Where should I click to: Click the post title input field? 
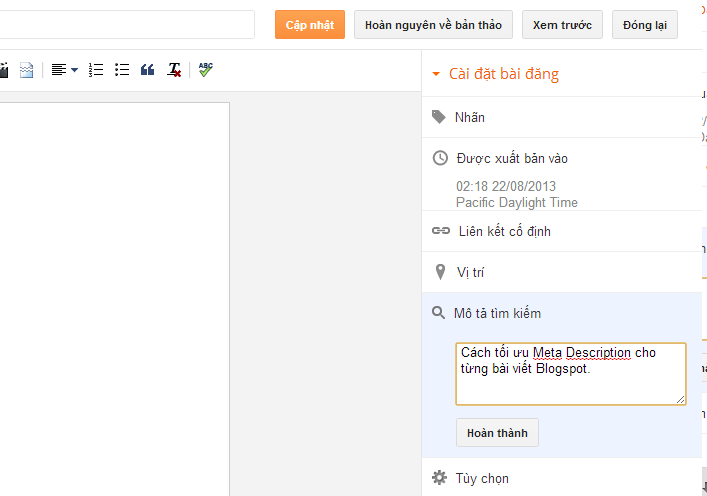(127, 25)
